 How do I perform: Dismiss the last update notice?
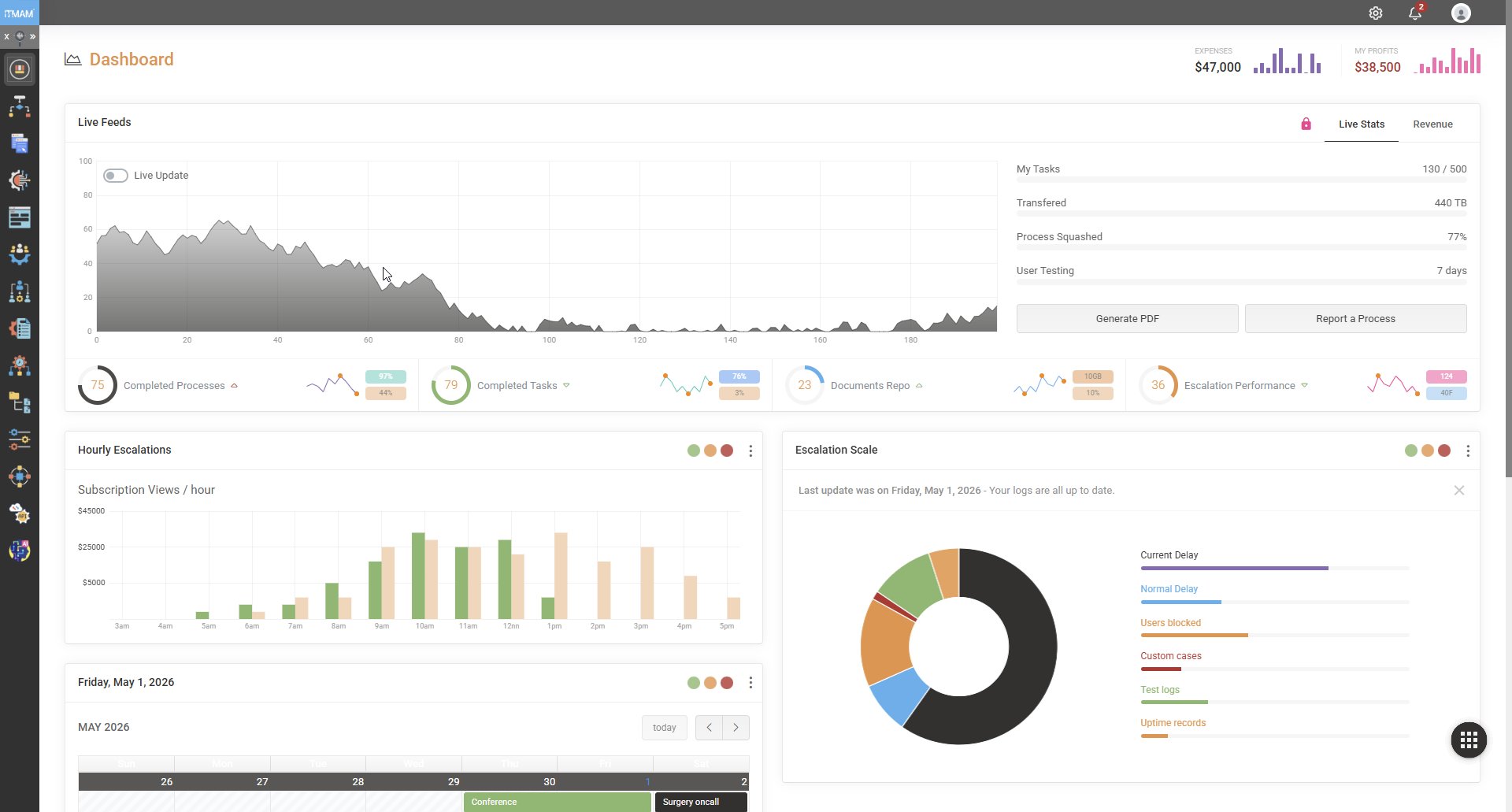pos(1459,490)
